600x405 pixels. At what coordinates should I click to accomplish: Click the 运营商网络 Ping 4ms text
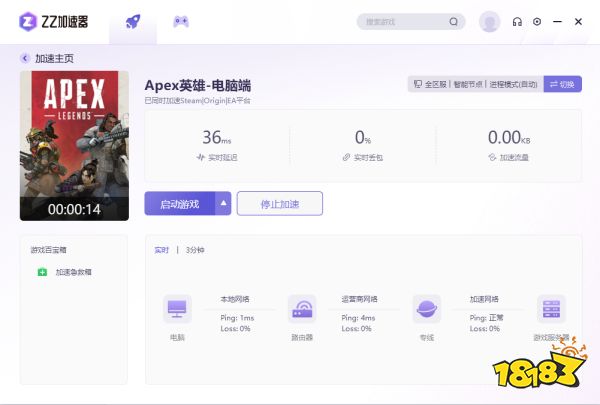click(x=358, y=318)
